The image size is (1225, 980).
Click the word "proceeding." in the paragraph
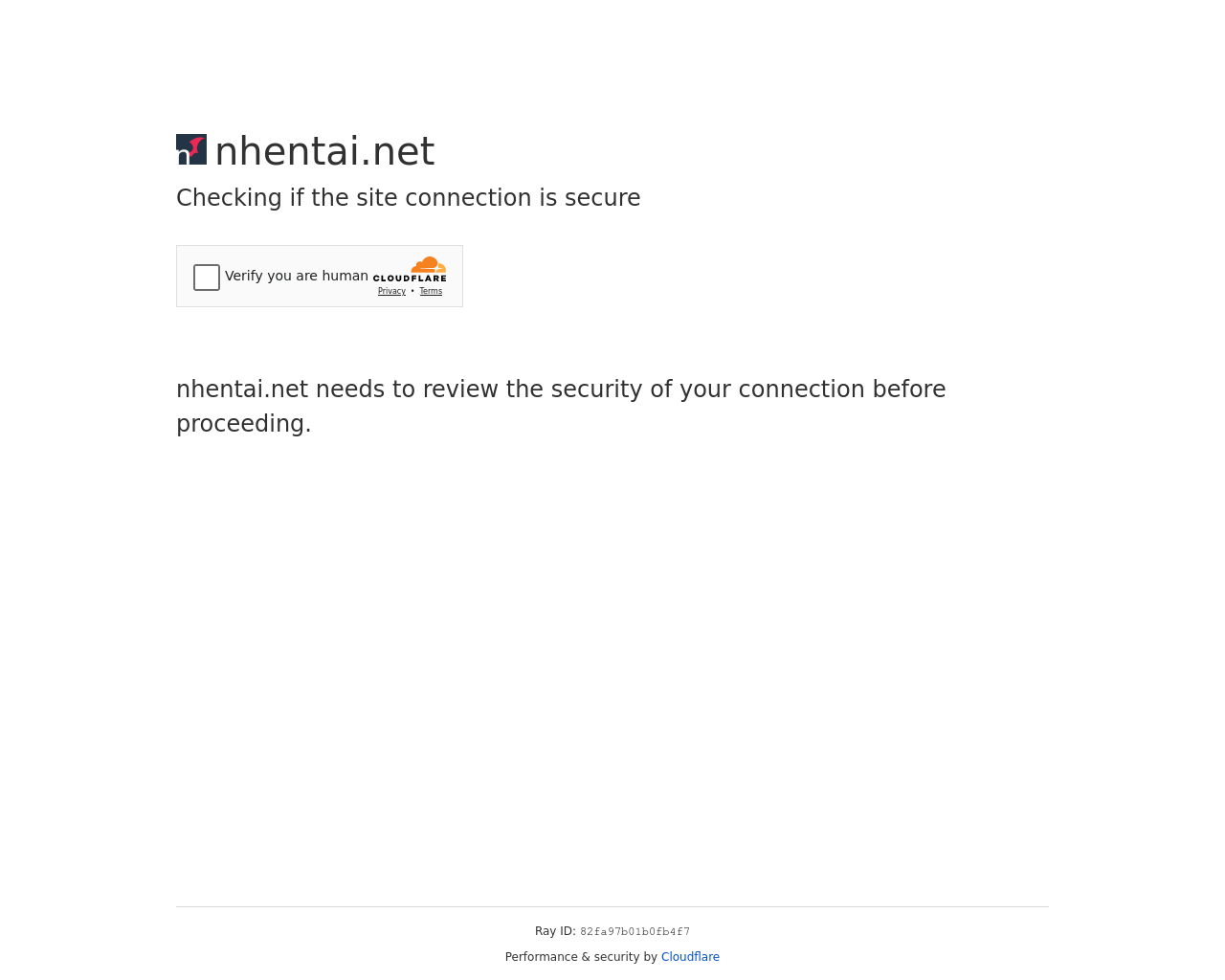click(x=243, y=424)
